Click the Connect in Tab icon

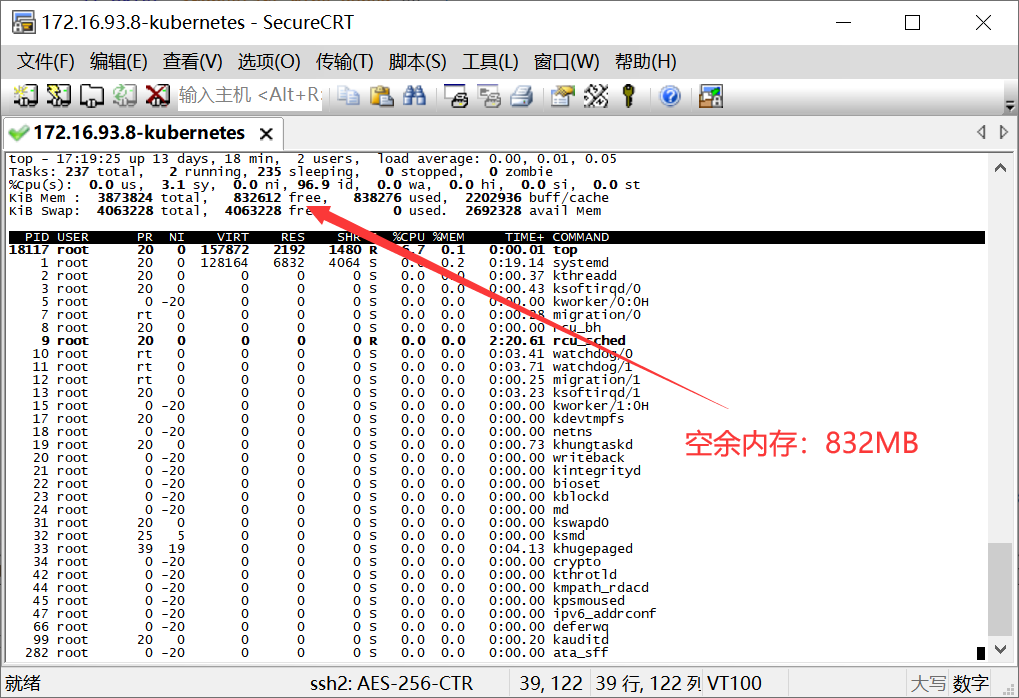coord(92,96)
